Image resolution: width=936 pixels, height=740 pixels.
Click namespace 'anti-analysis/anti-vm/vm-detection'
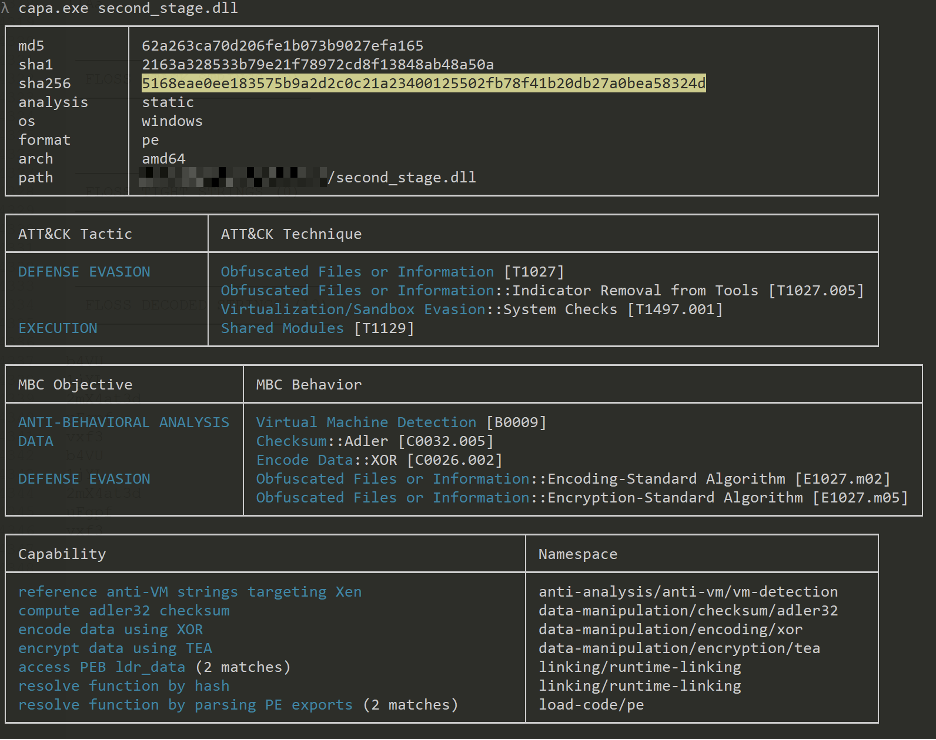click(688, 591)
